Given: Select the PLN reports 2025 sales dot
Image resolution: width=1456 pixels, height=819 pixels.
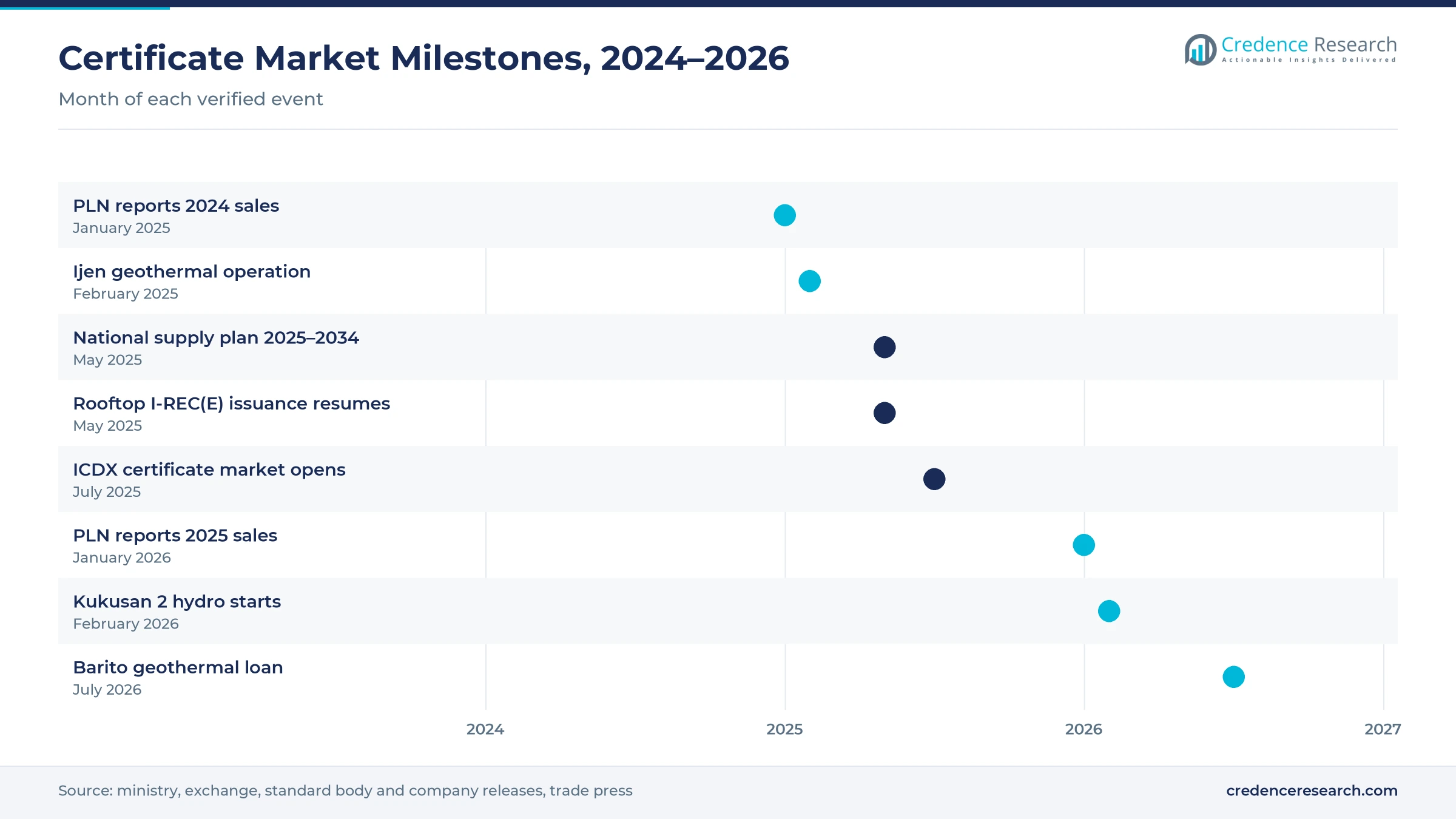Looking at the screenshot, I should coord(1084,545).
